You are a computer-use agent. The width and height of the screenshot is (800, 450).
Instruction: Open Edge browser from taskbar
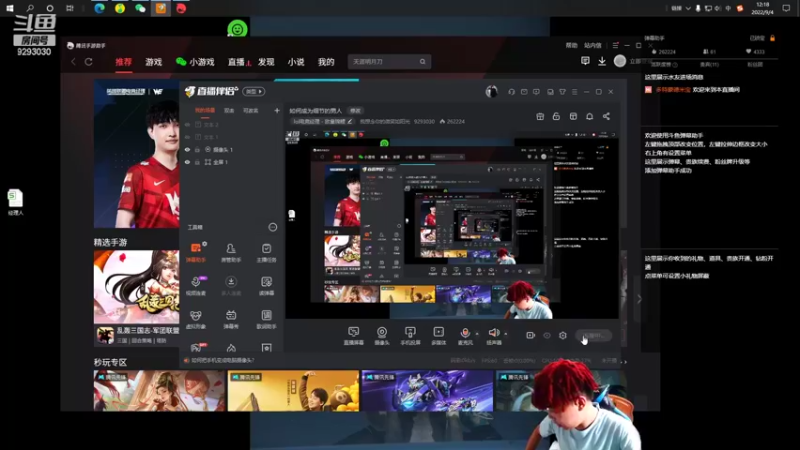coord(99,8)
